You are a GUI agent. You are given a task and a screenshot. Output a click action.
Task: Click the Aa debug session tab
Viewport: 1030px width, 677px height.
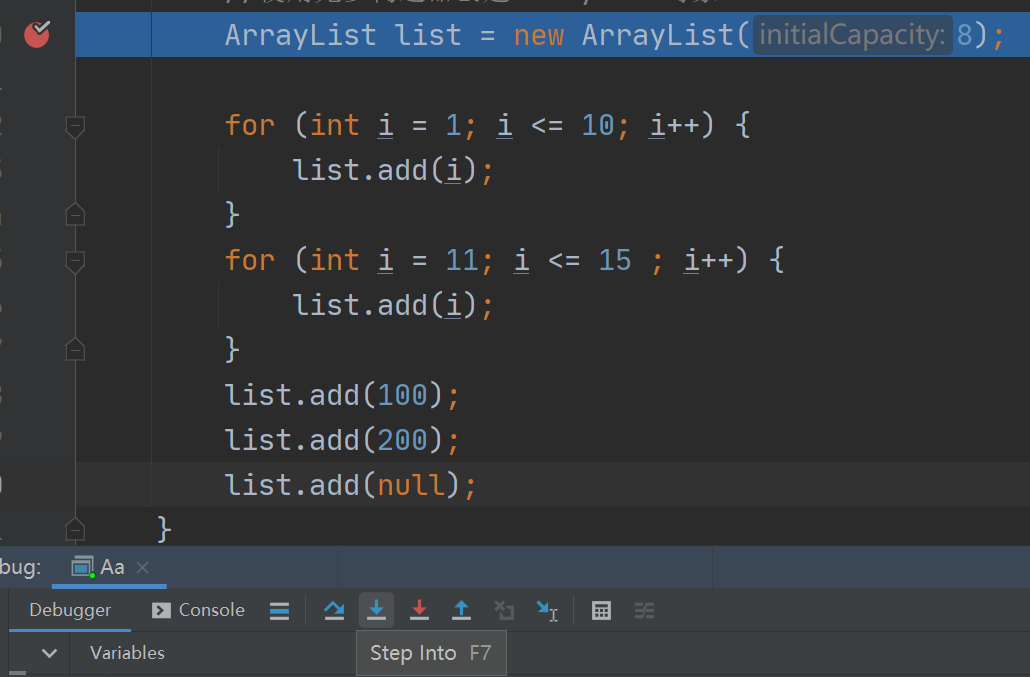[x=109, y=566]
